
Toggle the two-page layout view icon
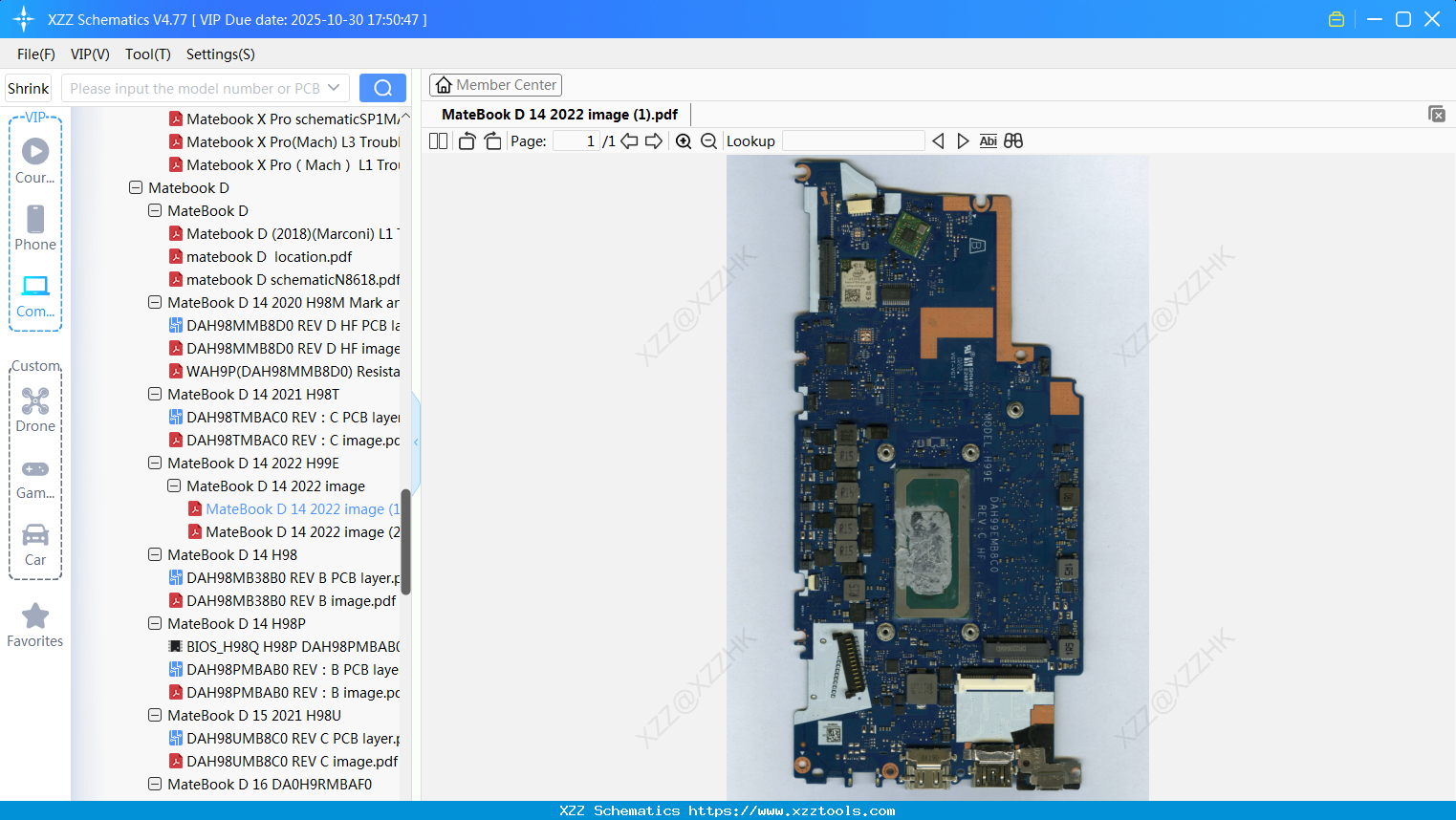(438, 140)
